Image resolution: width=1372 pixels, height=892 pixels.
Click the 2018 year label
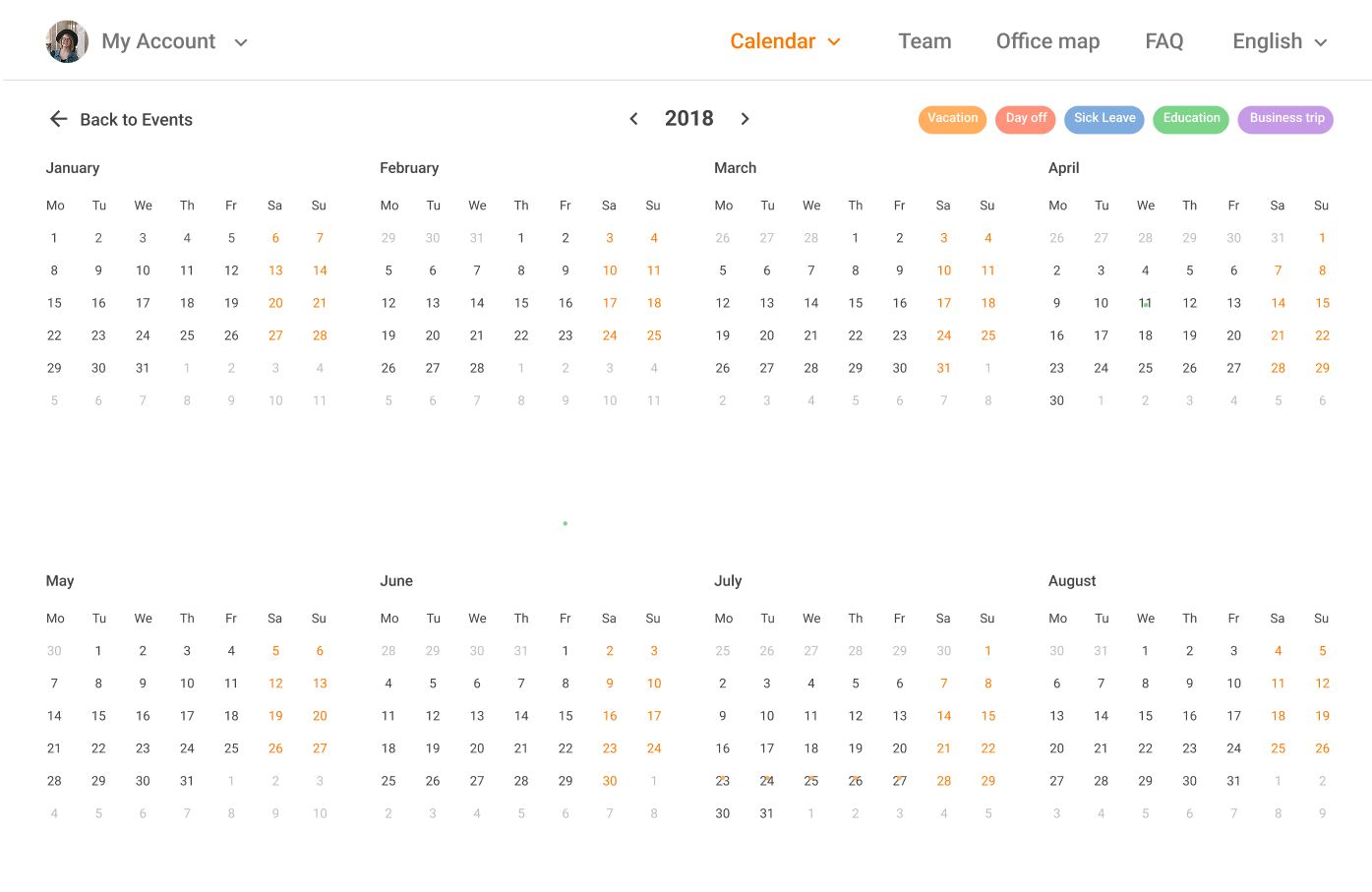click(689, 119)
